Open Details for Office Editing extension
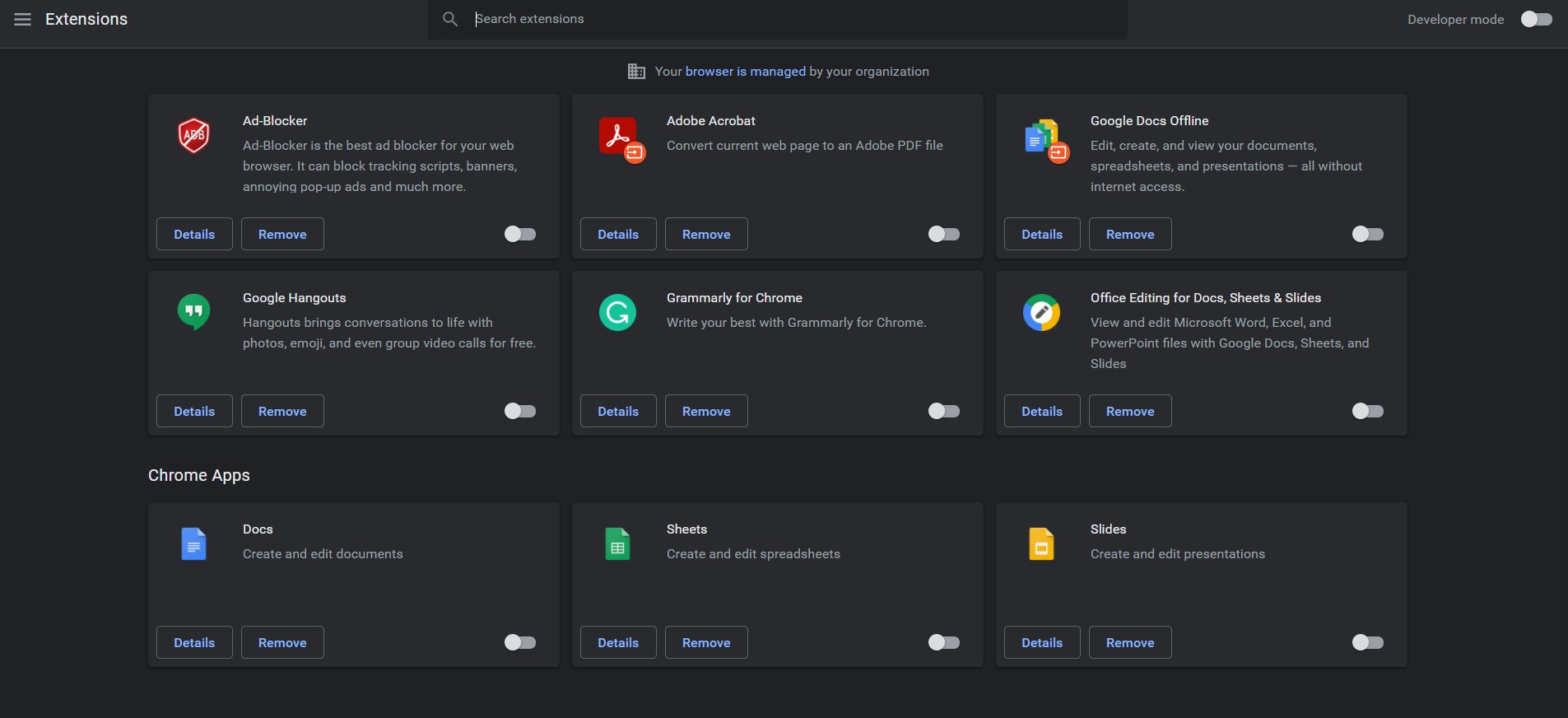Viewport: 1568px width, 718px height. click(1042, 411)
